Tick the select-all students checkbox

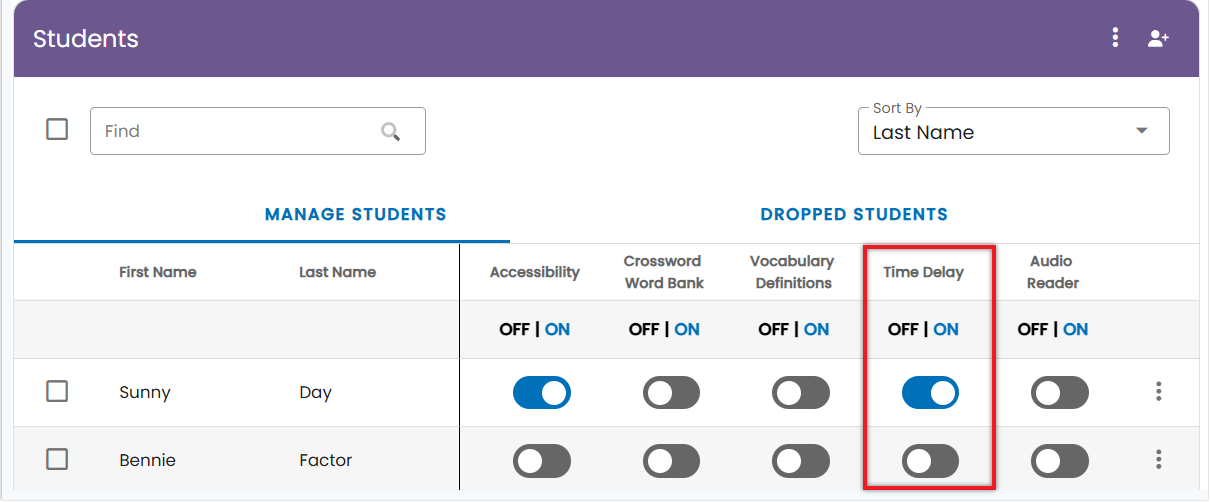click(x=57, y=130)
